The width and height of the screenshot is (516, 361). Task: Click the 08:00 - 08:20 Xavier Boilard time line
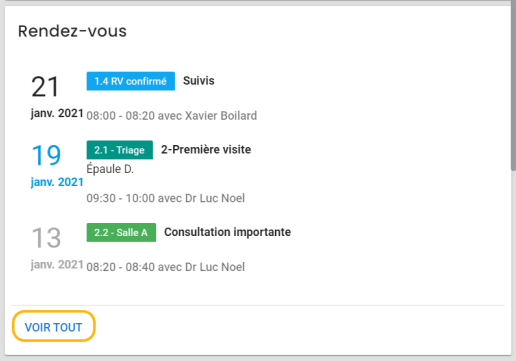[172, 116]
